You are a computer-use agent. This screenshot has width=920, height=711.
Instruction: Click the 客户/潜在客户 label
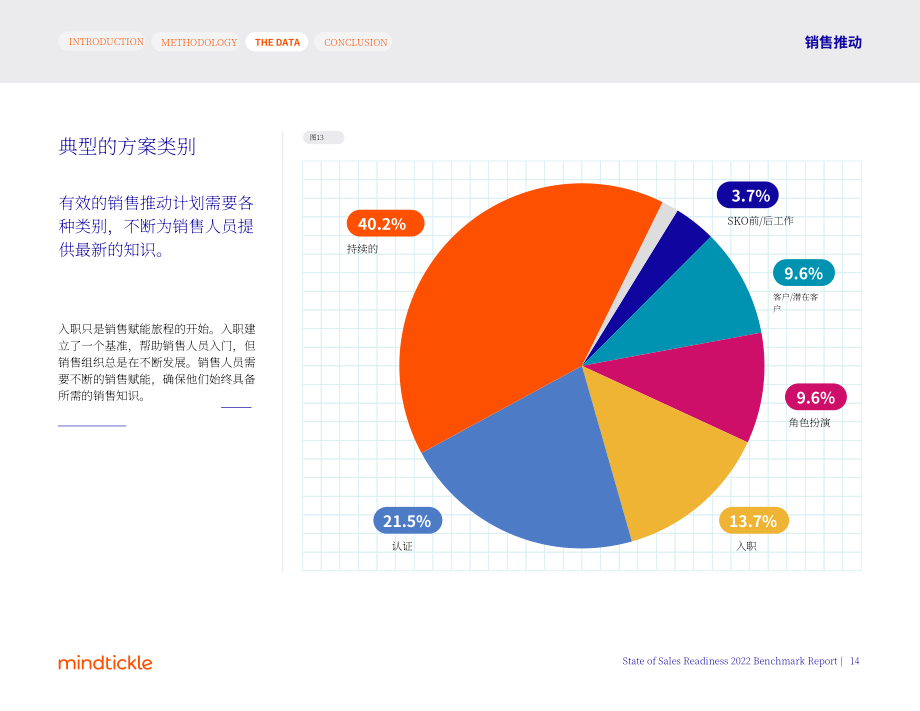796,302
